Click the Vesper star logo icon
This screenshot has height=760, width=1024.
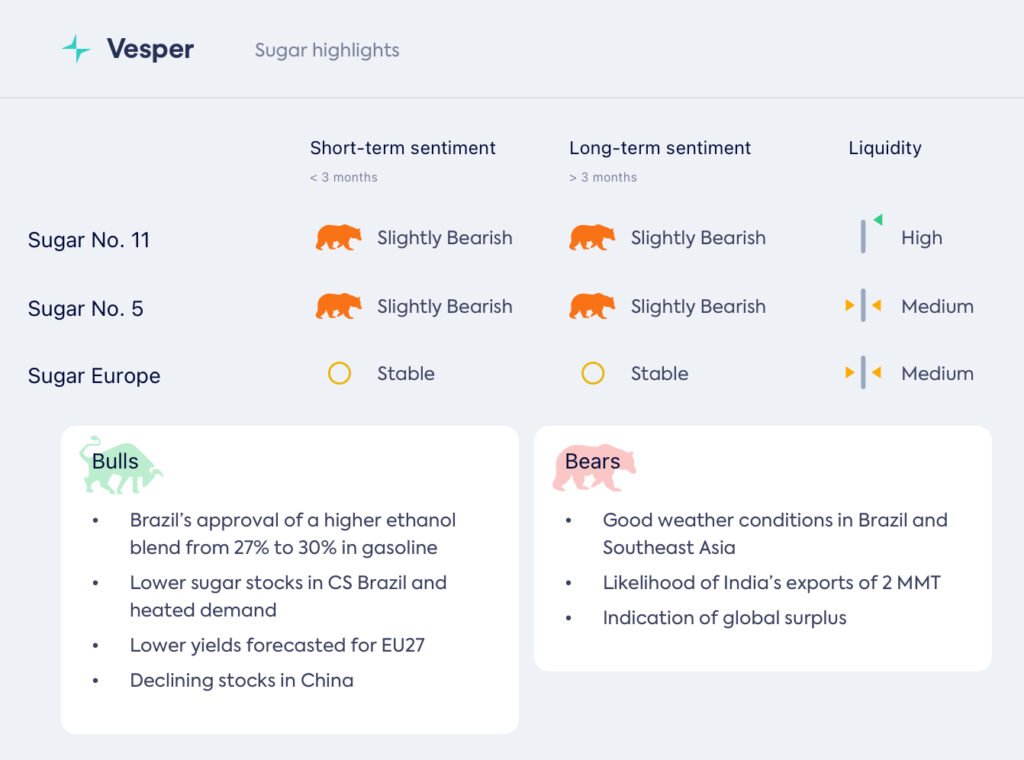(76, 49)
